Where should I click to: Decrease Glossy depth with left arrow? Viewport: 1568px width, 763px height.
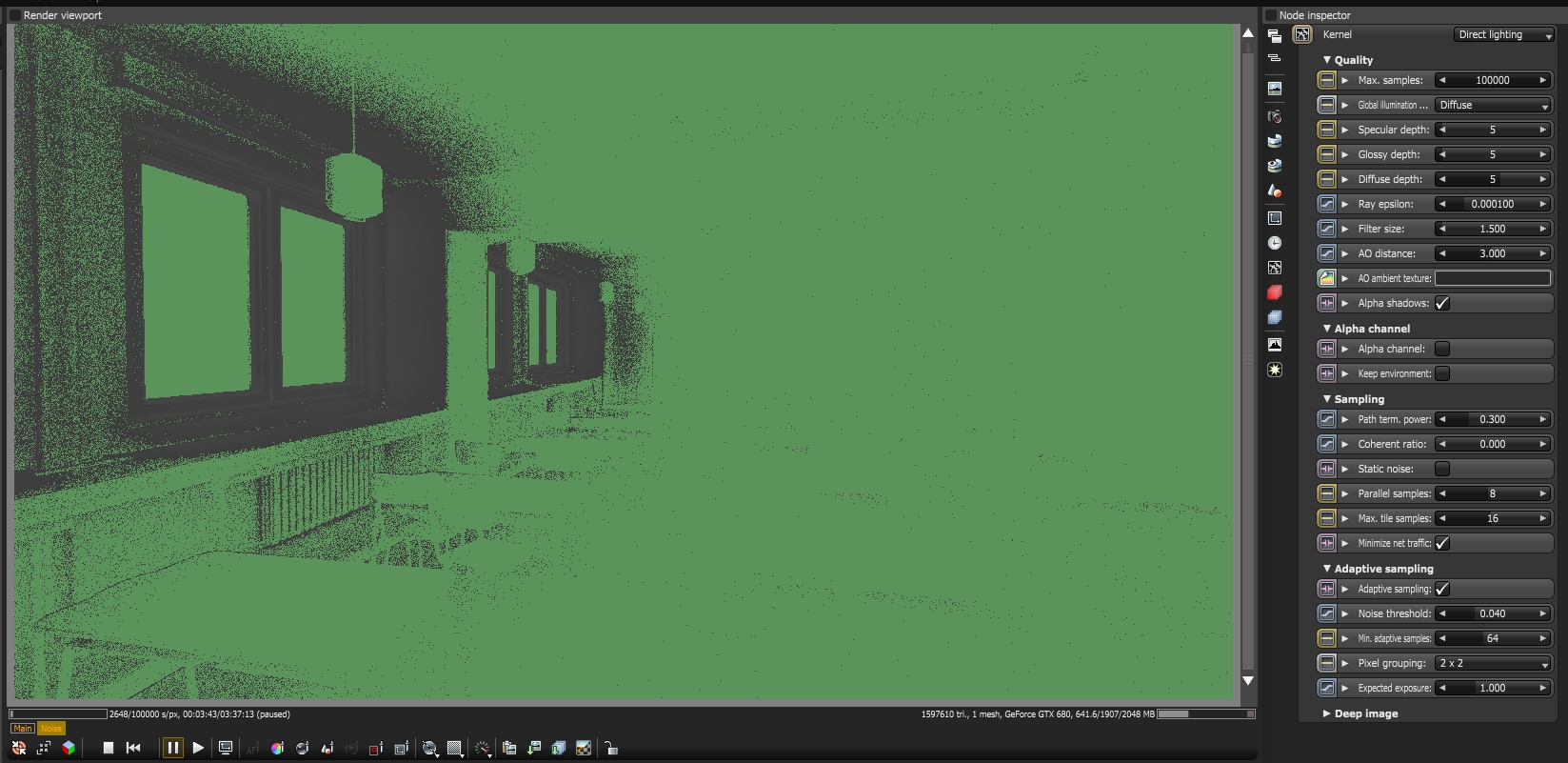1442,154
